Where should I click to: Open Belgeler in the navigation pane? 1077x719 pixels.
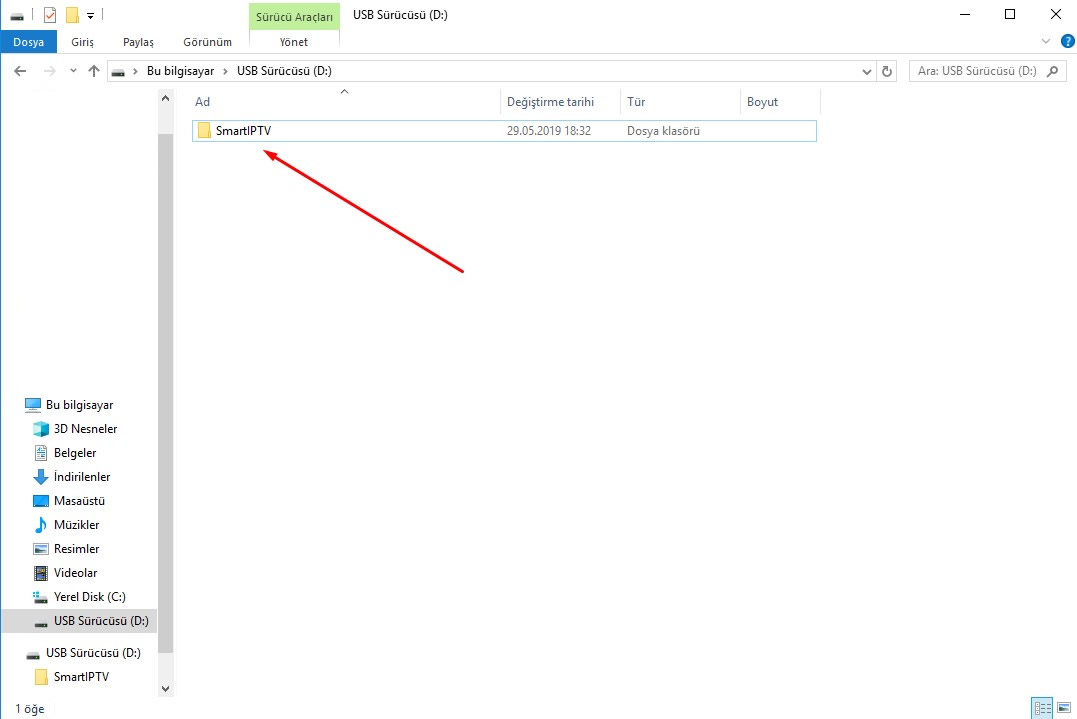pyautogui.click(x=75, y=453)
